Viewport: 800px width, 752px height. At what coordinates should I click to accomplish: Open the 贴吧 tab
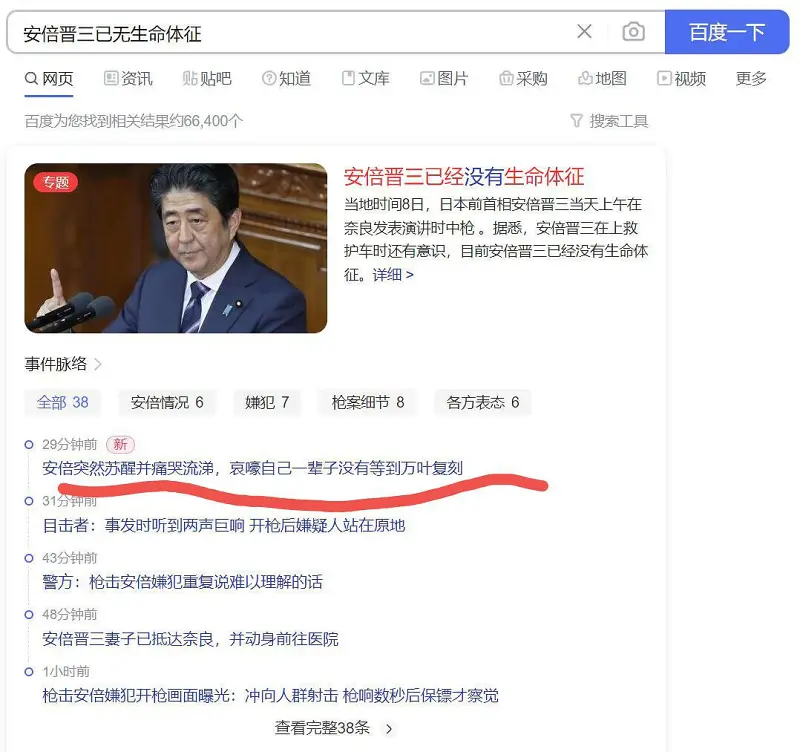[207, 79]
